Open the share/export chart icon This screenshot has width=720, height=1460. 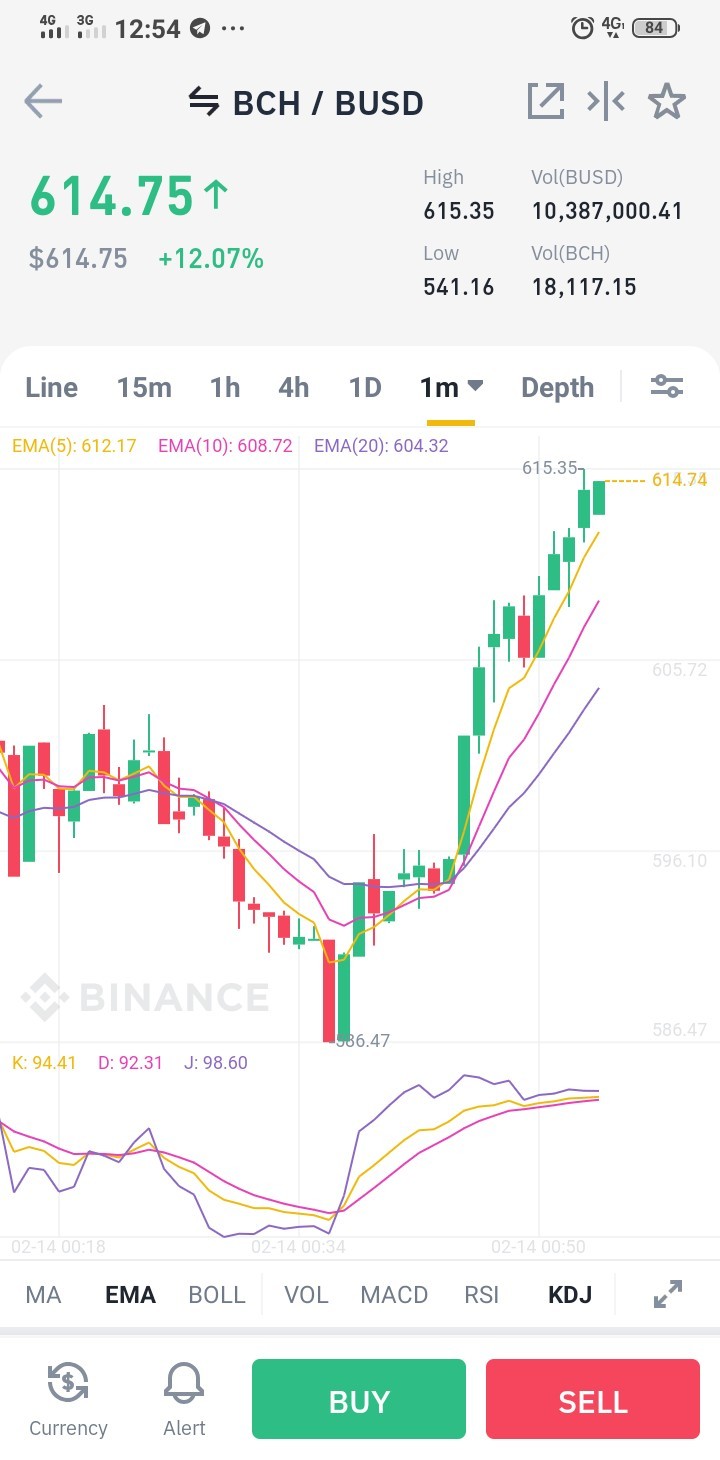pos(546,101)
